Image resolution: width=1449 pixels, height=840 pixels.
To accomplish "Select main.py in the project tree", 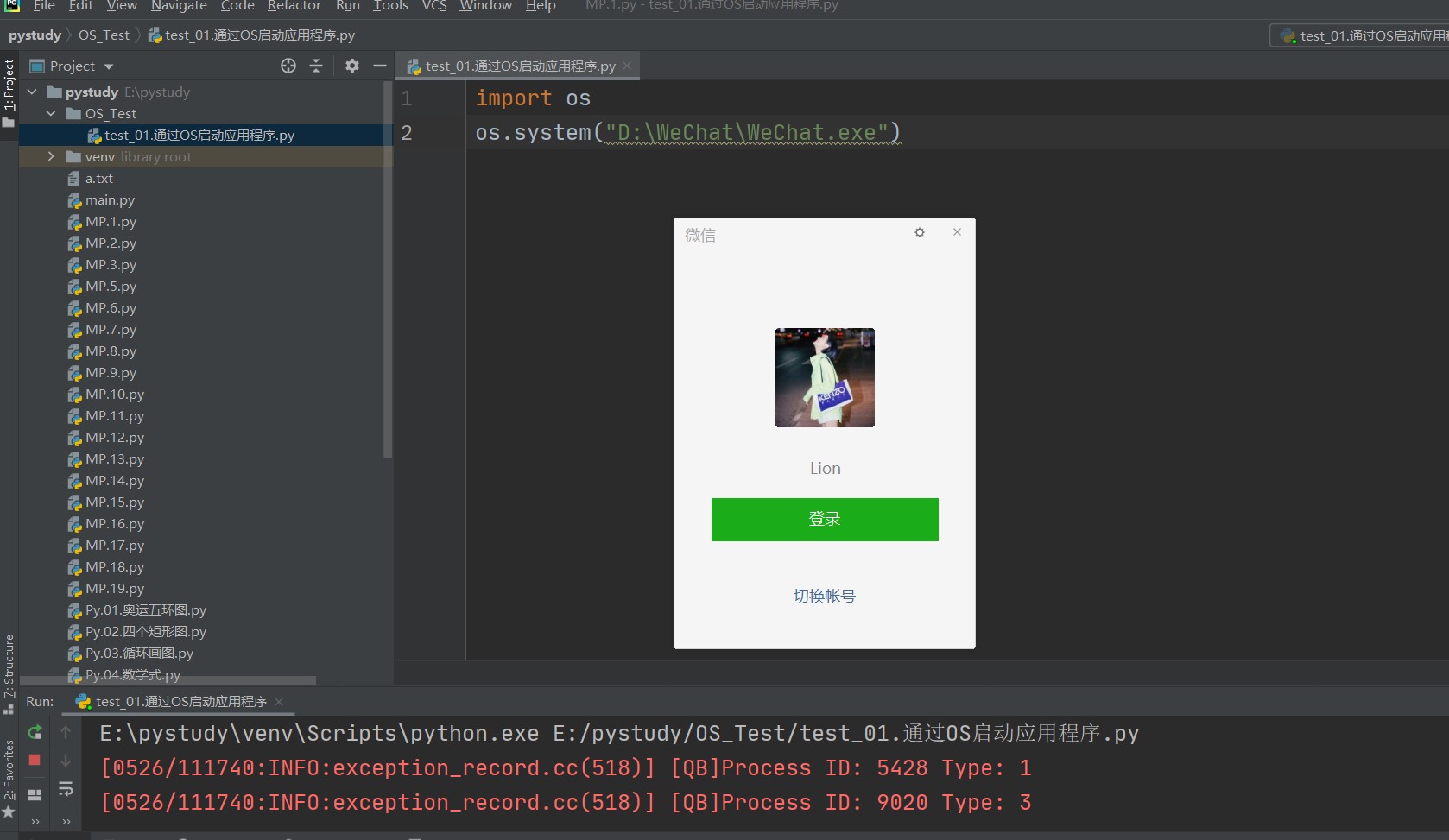I will click(110, 200).
